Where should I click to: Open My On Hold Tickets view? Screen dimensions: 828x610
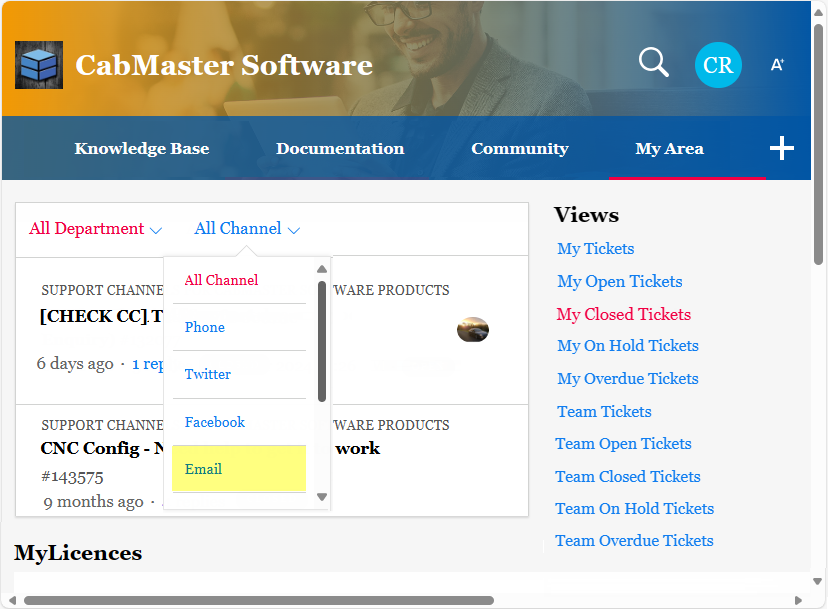(x=627, y=346)
